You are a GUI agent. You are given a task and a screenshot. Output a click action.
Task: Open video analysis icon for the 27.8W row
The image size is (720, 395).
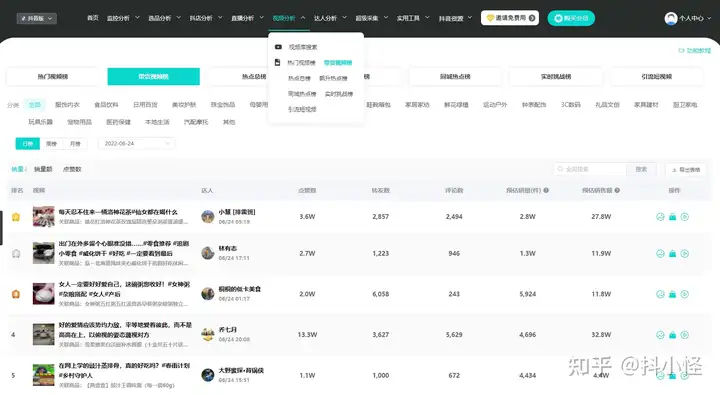tap(660, 217)
